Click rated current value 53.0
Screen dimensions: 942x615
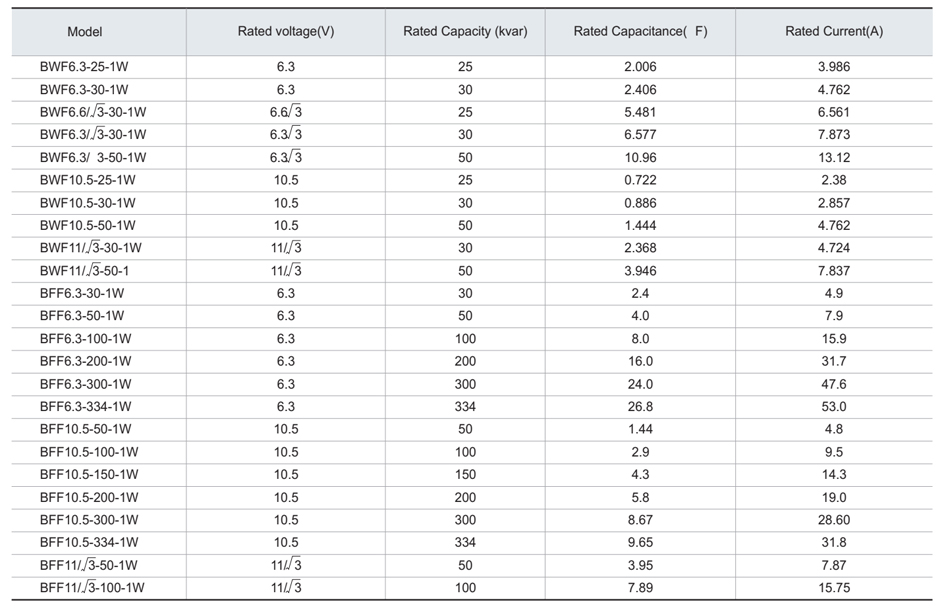point(834,407)
